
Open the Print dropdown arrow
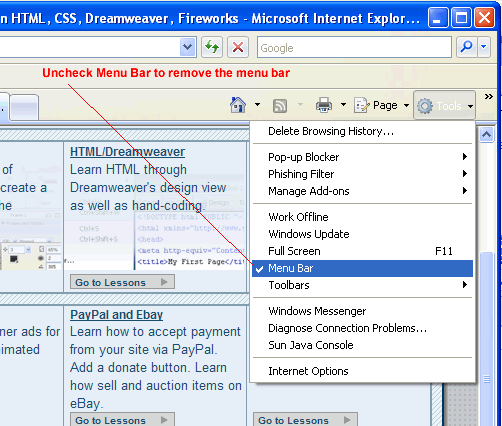(343, 105)
